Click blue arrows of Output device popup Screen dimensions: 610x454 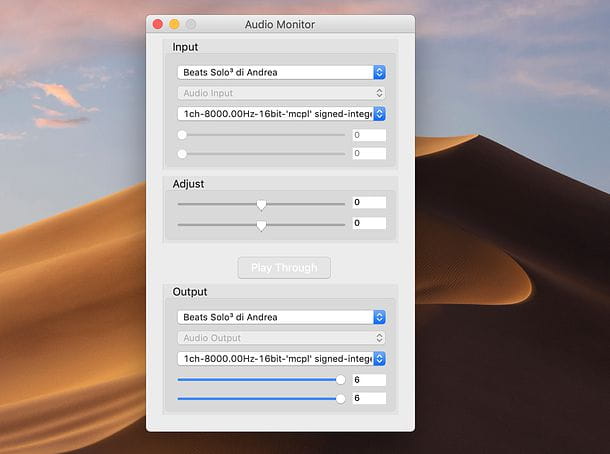379,317
